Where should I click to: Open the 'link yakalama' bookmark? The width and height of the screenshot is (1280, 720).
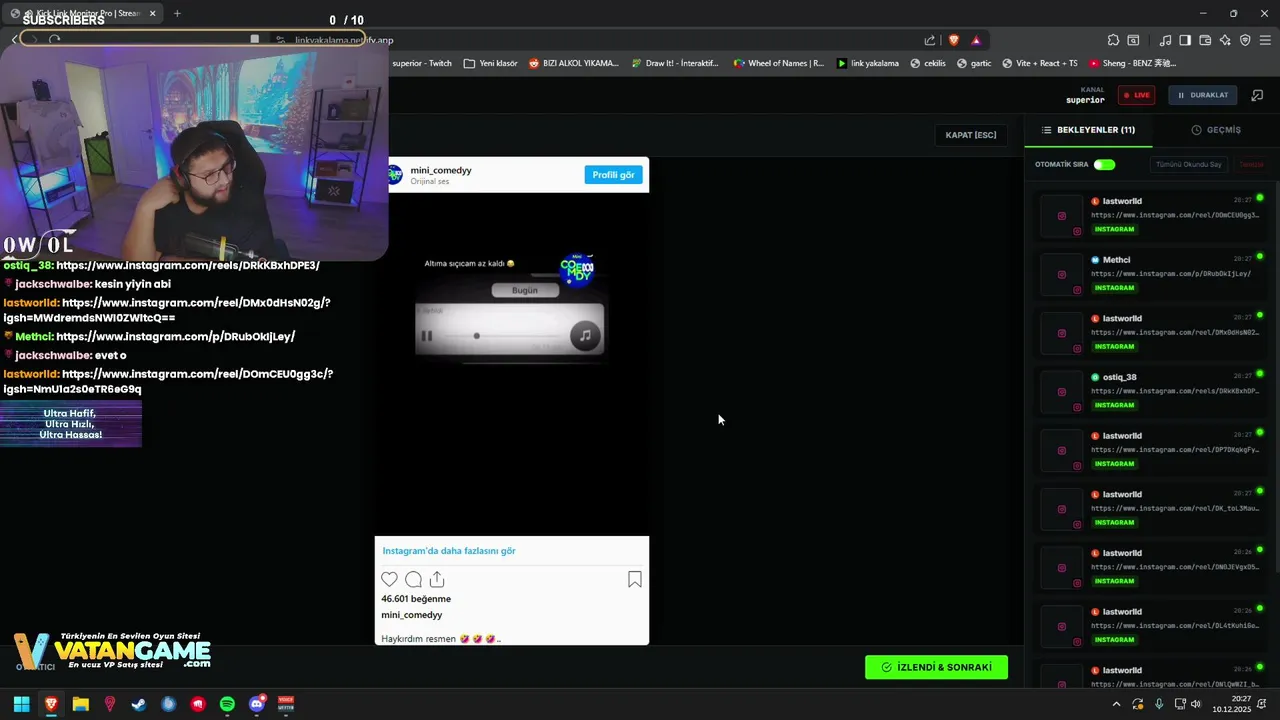(867, 63)
